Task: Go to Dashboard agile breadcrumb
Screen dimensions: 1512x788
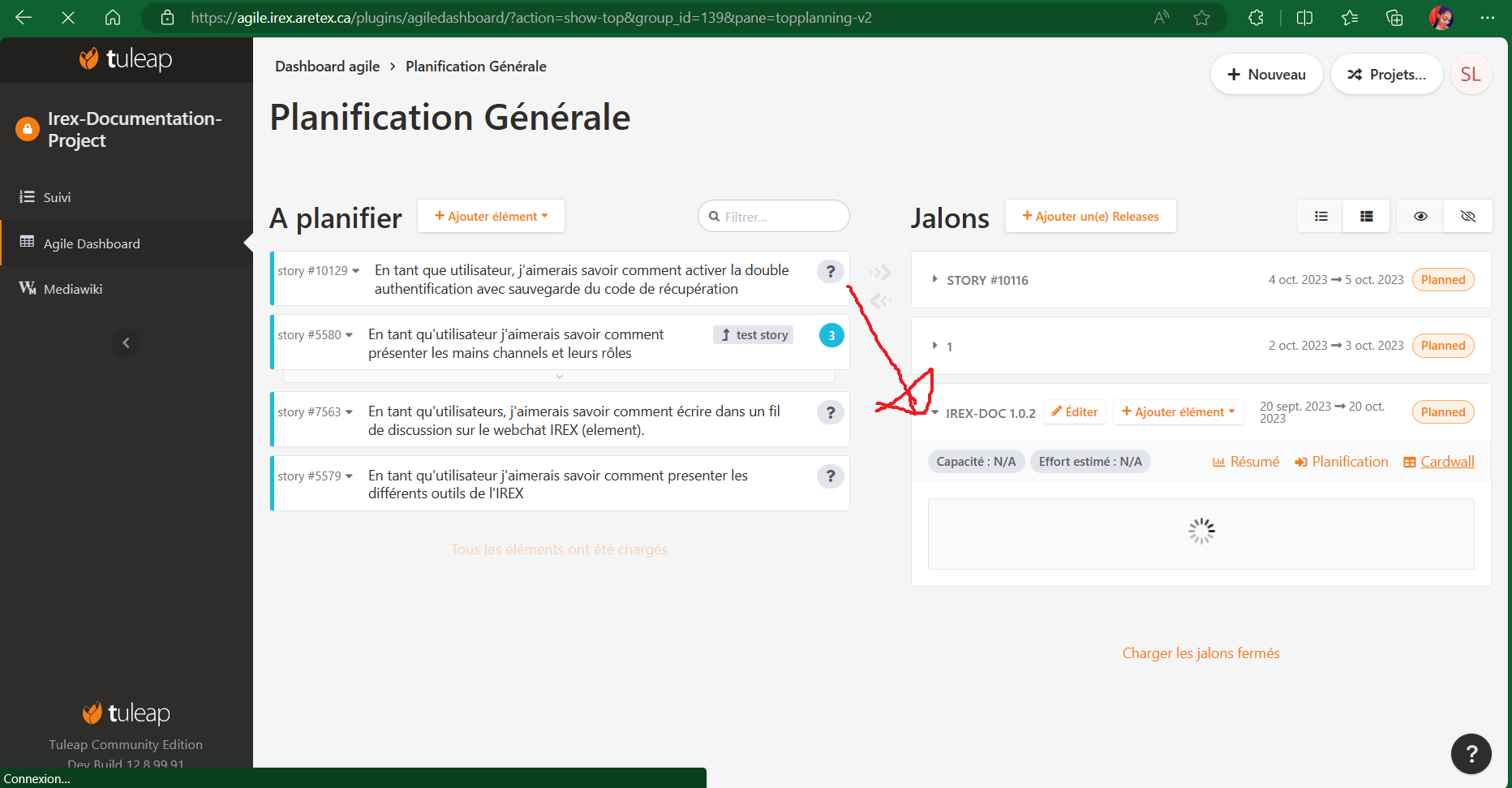Action: [x=327, y=67]
